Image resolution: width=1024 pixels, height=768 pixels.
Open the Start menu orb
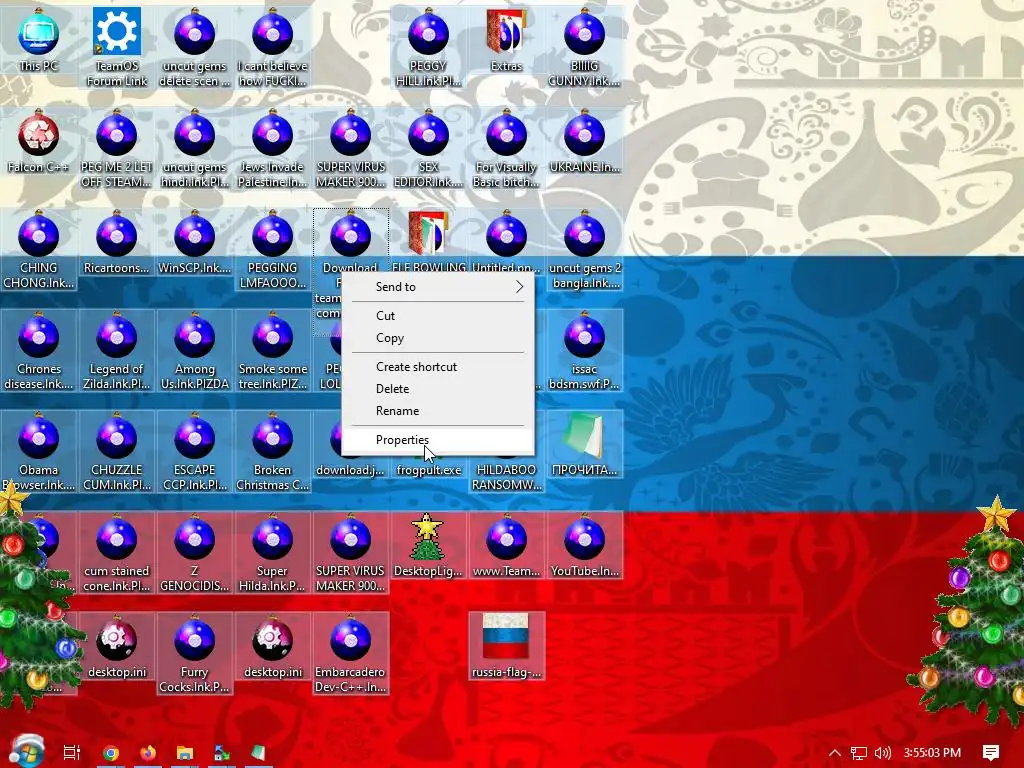pos(27,751)
